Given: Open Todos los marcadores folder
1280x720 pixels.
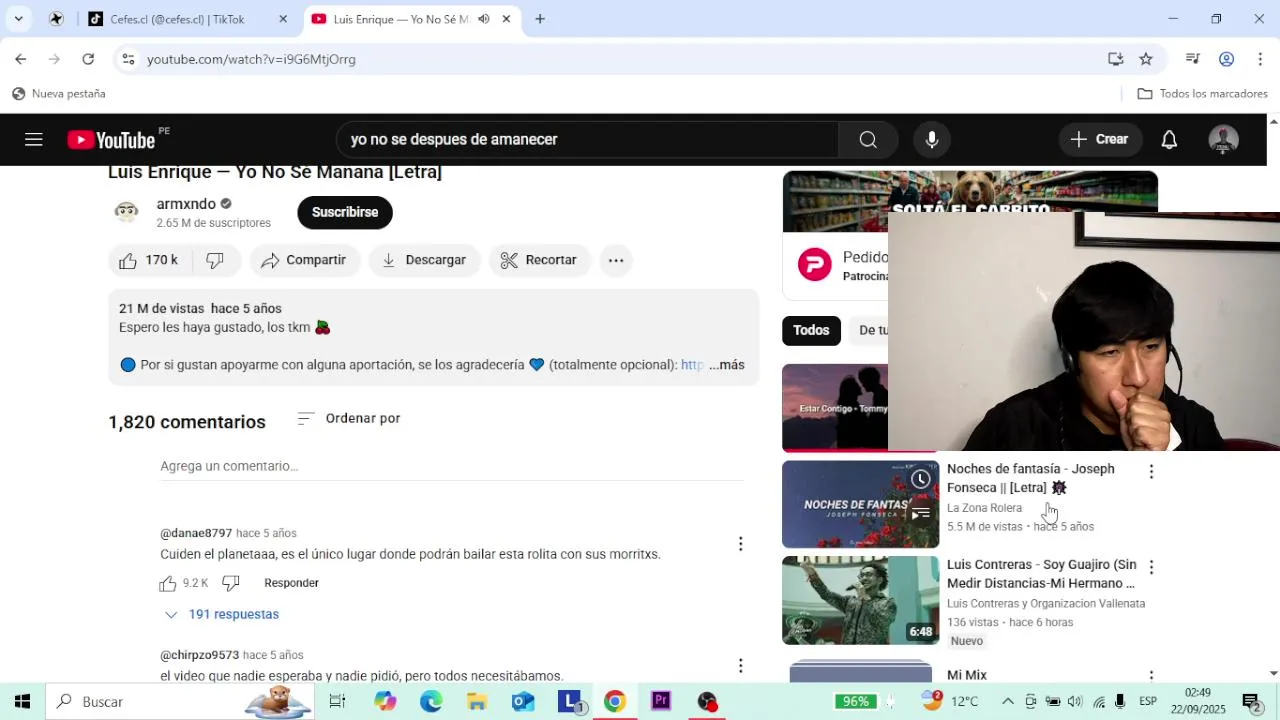Looking at the screenshot, I should coord(1203,94).
